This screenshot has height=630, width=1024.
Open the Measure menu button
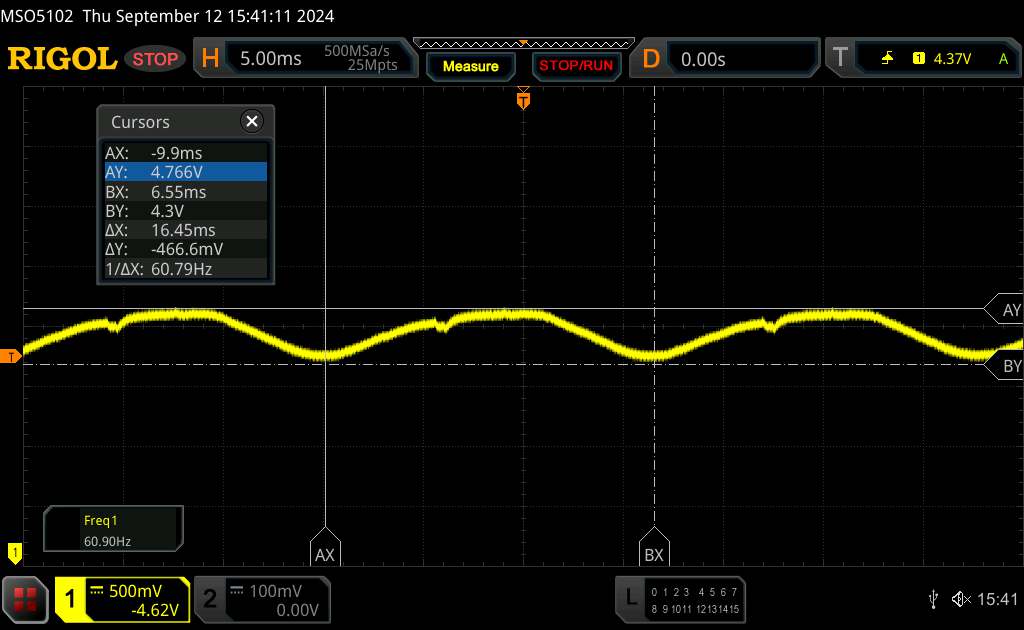click(470, 66)
